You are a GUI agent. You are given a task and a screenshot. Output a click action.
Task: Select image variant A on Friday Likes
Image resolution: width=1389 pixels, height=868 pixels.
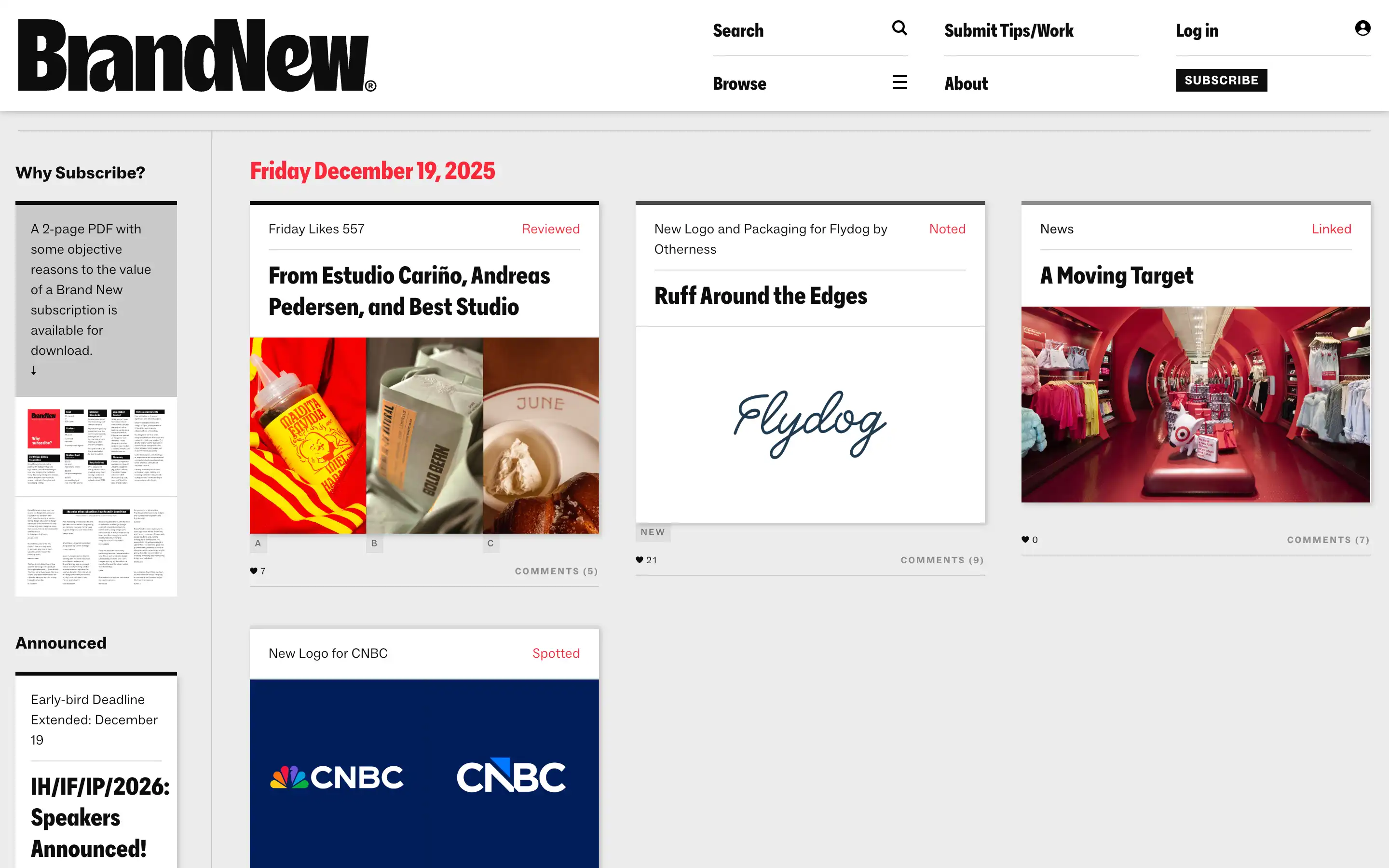258,542
